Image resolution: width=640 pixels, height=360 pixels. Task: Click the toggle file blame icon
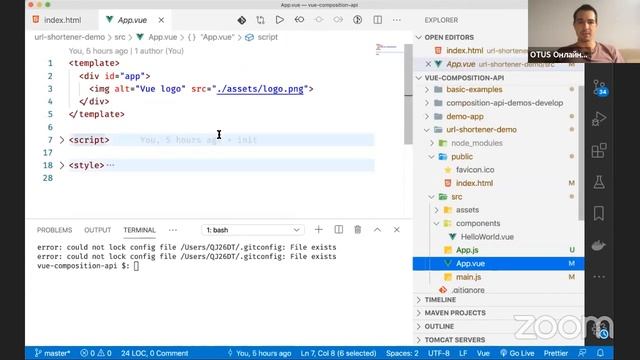358,20
